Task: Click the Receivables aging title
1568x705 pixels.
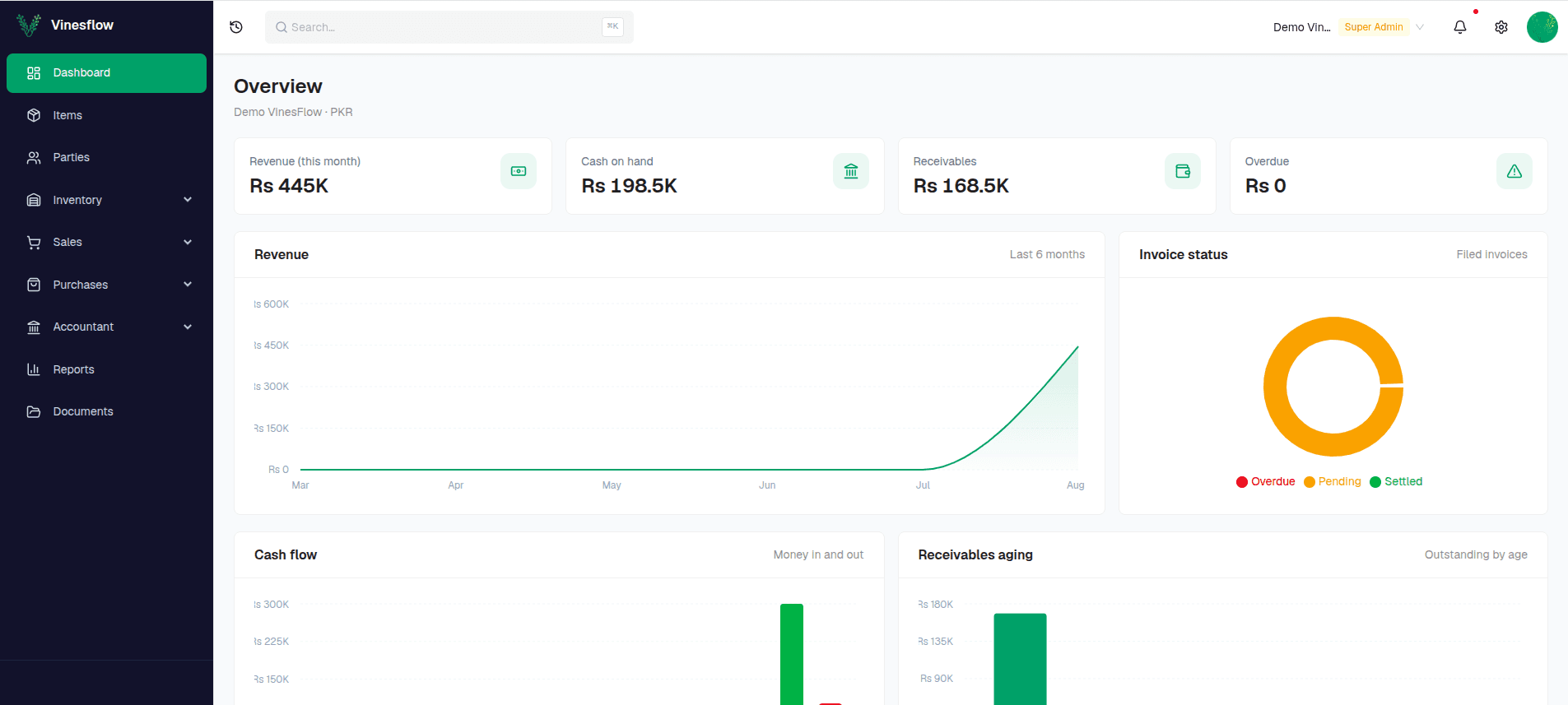Action: point(975,555)
